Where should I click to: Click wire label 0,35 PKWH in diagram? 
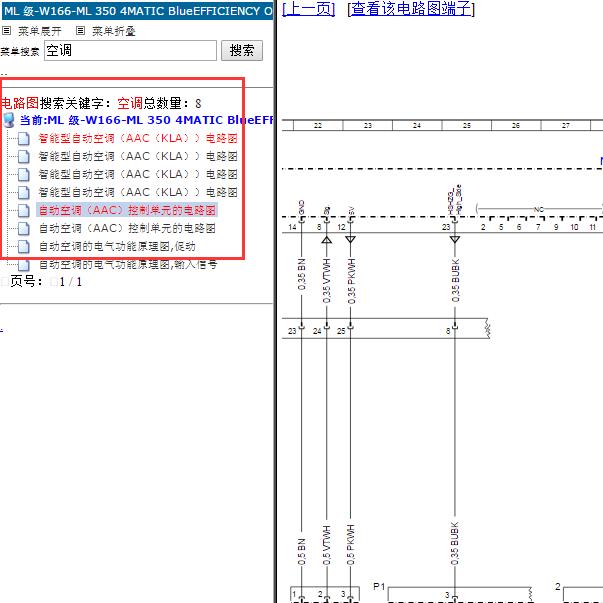point(351,280)
